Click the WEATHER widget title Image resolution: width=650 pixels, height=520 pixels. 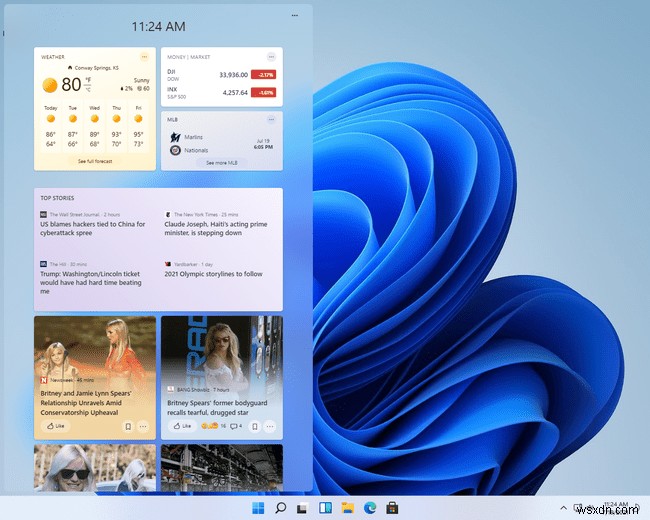pos(53,57)
